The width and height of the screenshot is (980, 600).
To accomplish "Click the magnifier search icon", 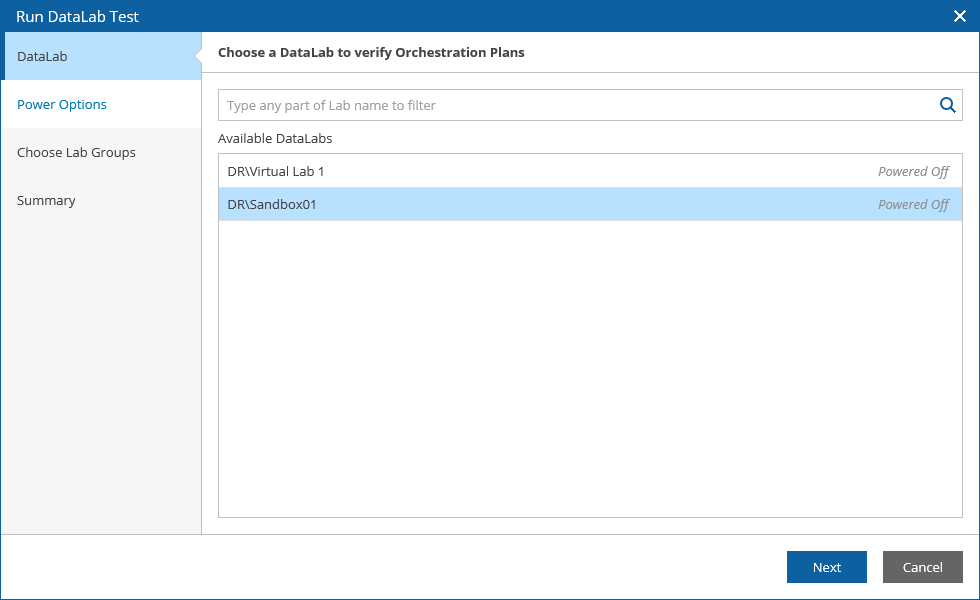I will (947, 105).
